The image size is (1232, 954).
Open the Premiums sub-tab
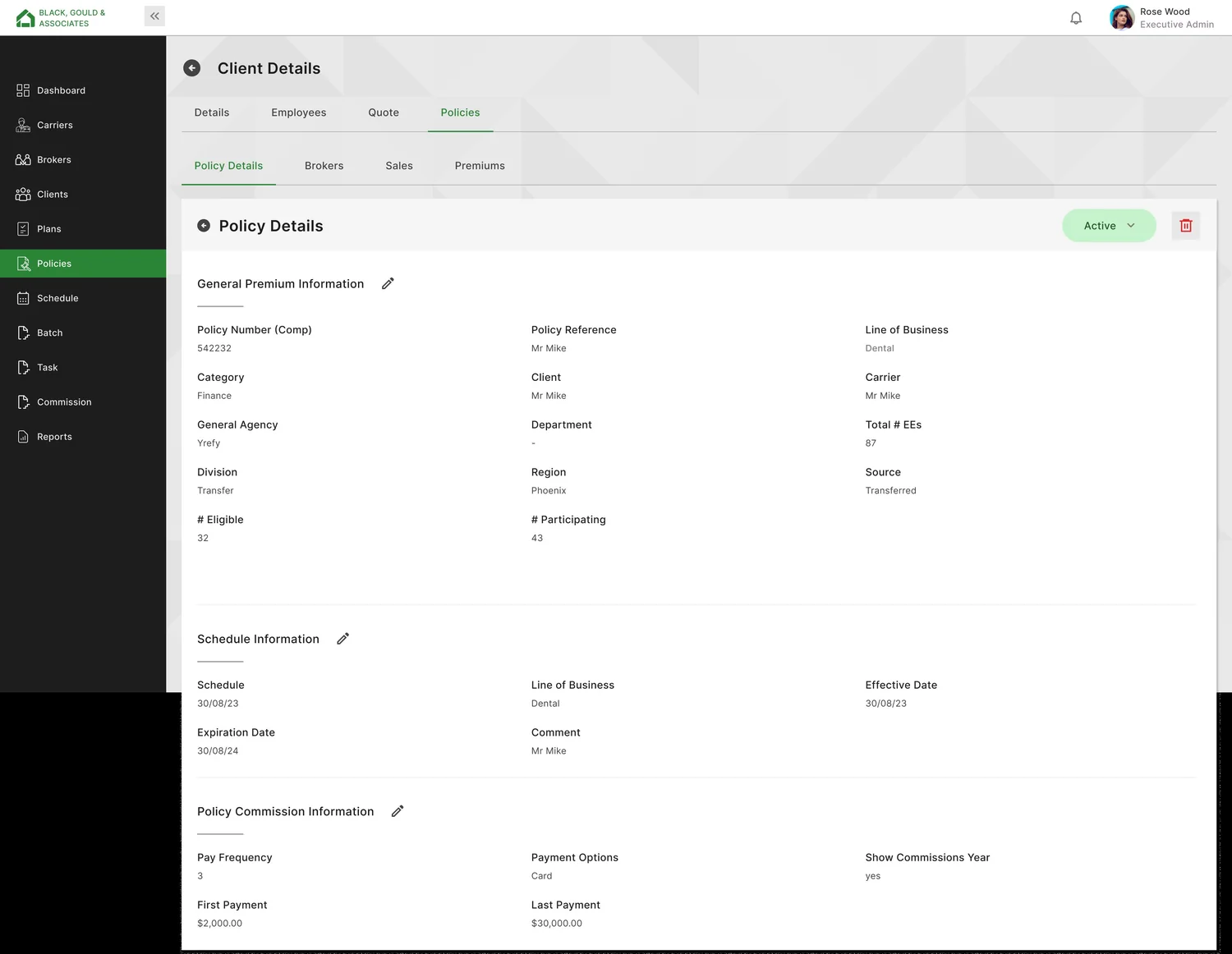tap(480, 166)
